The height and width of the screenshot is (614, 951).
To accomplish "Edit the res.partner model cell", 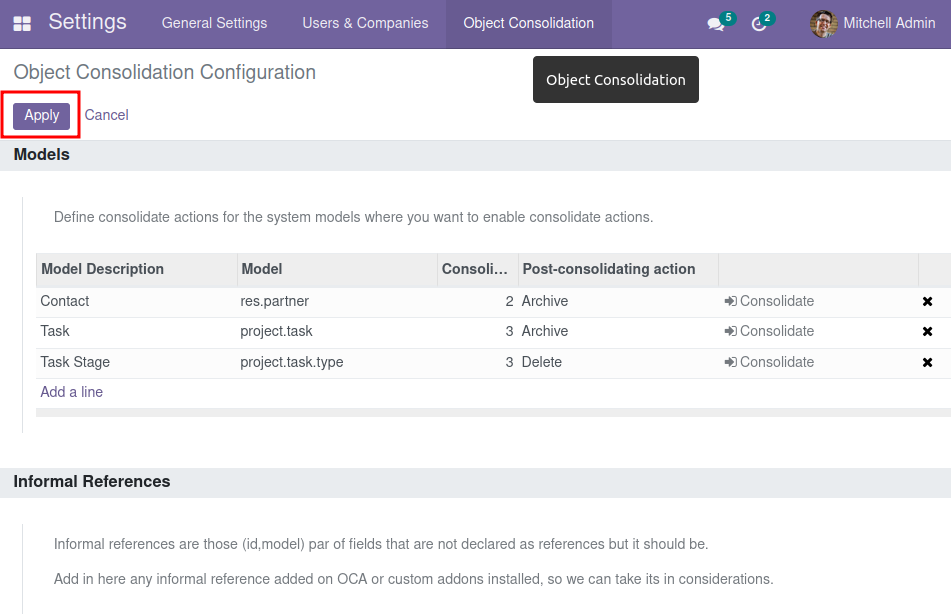I will [x=337, y=302].
